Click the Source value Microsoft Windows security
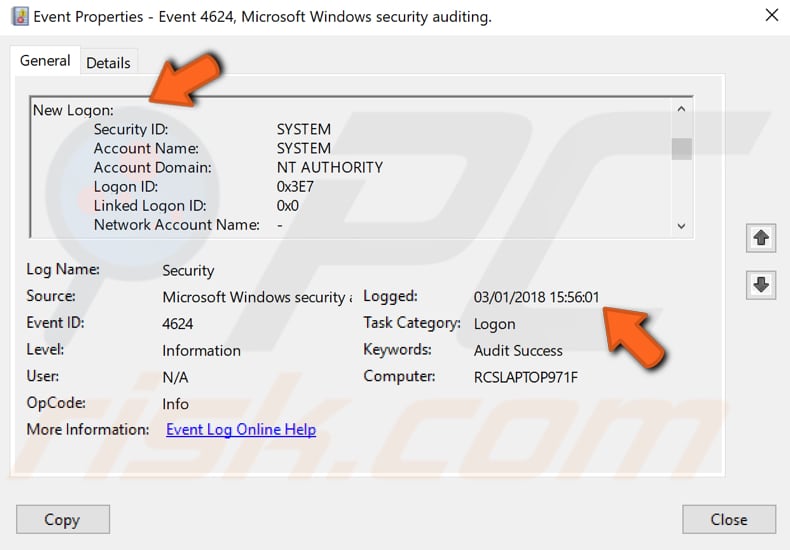The width and height of the screenshot is (790, 550). click(257, 297)
